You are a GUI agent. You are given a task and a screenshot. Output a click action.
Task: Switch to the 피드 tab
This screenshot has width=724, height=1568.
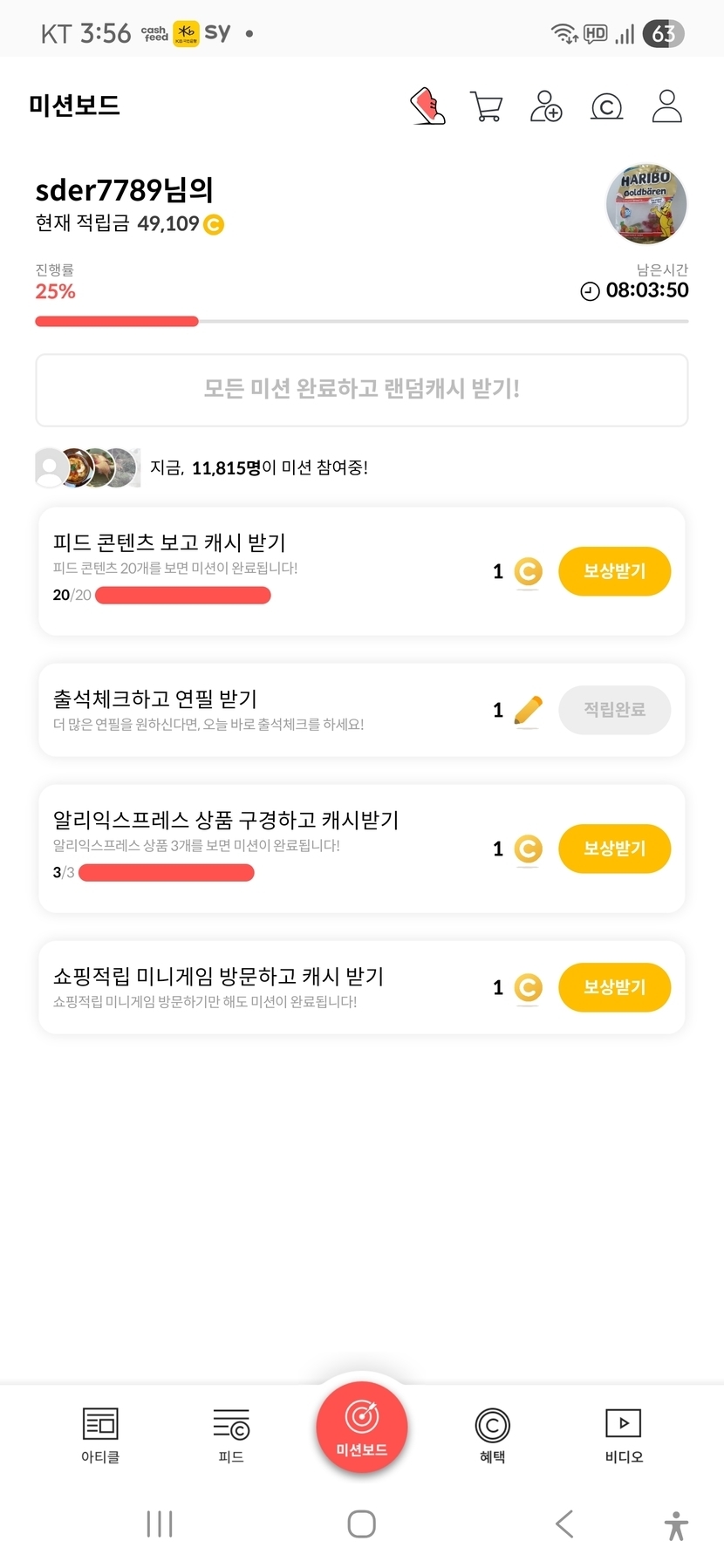click(231, 1435)
